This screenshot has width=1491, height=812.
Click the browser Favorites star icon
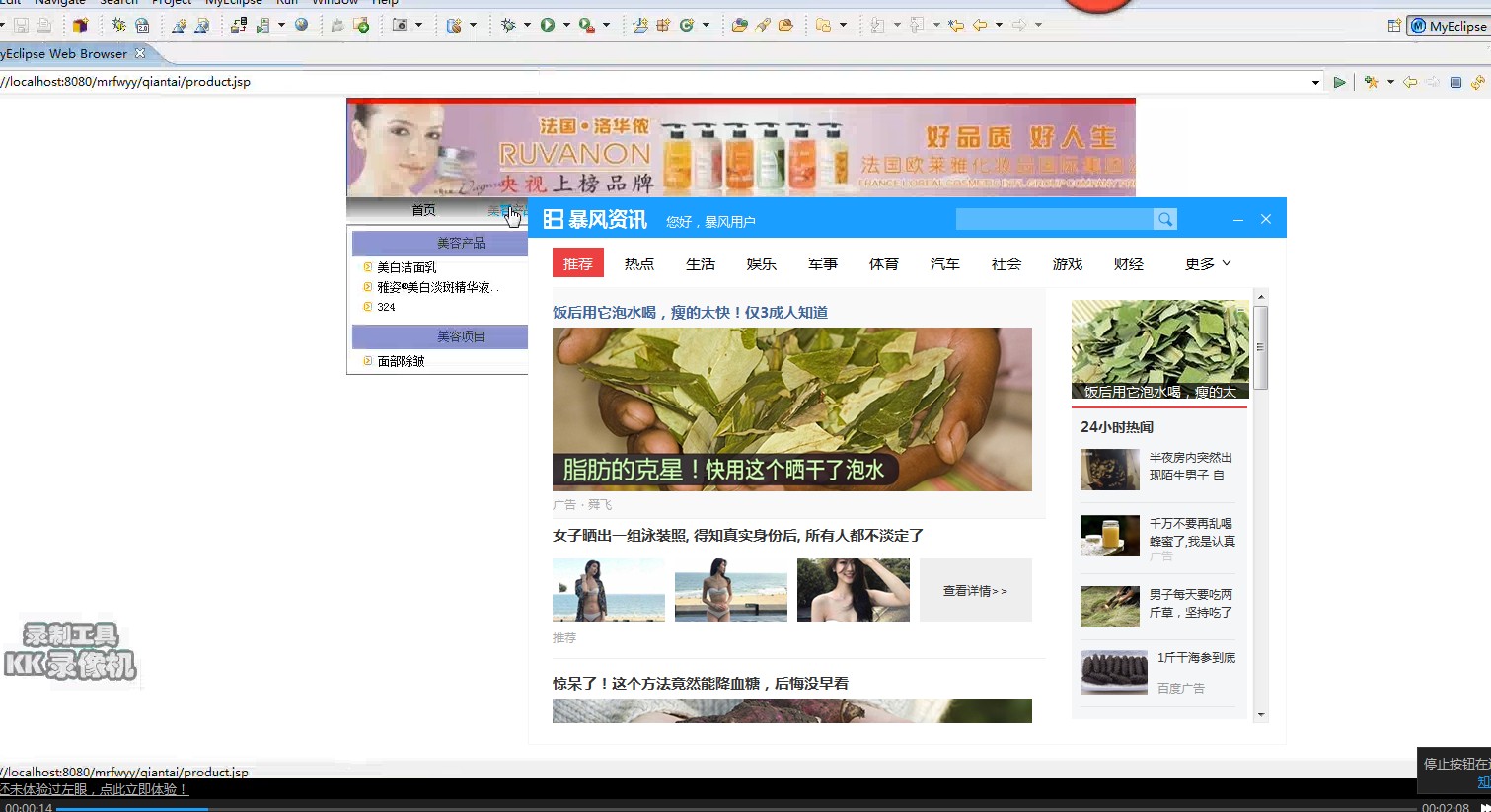pos(1371,82)
